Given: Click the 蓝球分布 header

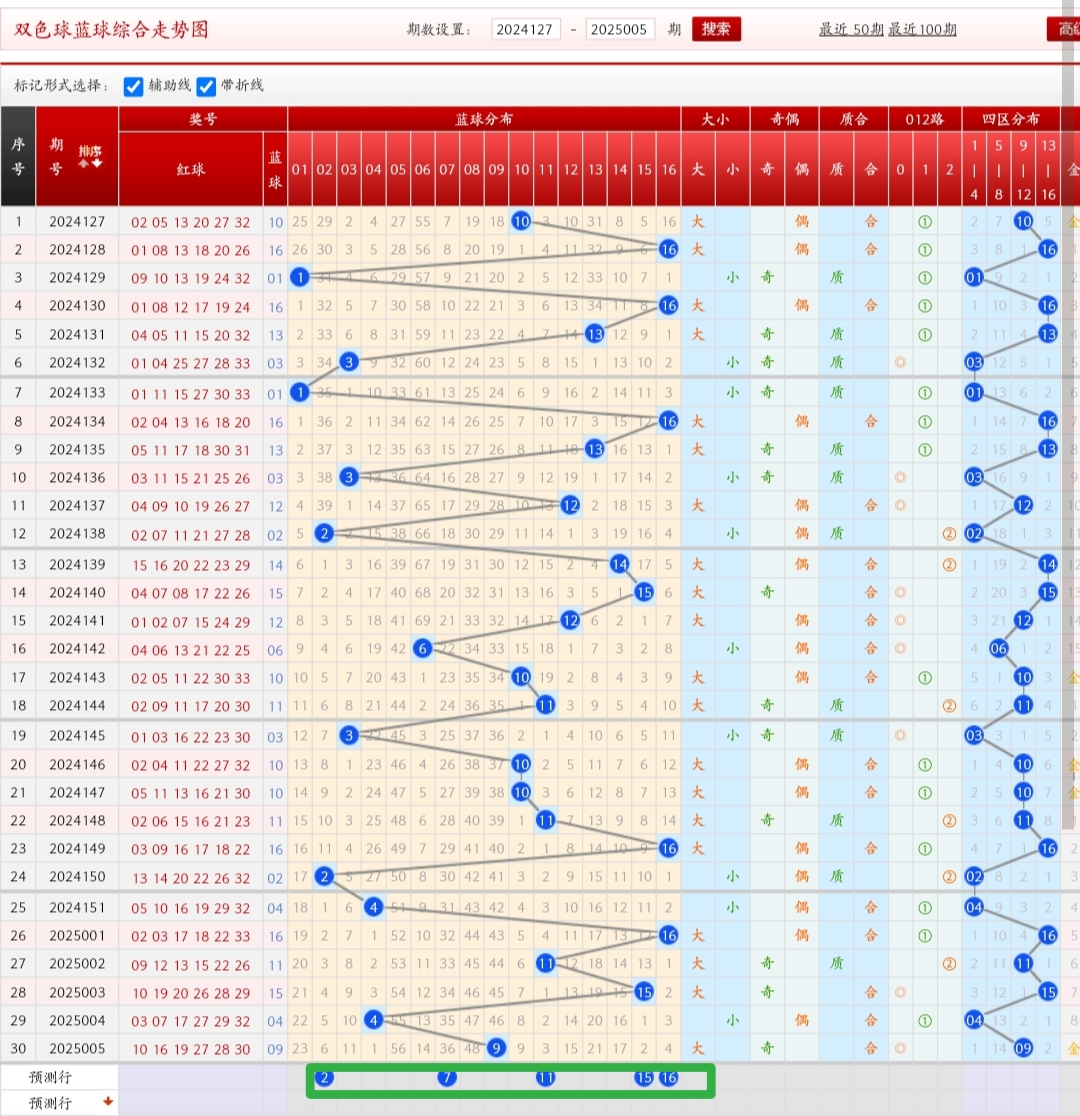Looking at the screenshot, I should 484,119.
